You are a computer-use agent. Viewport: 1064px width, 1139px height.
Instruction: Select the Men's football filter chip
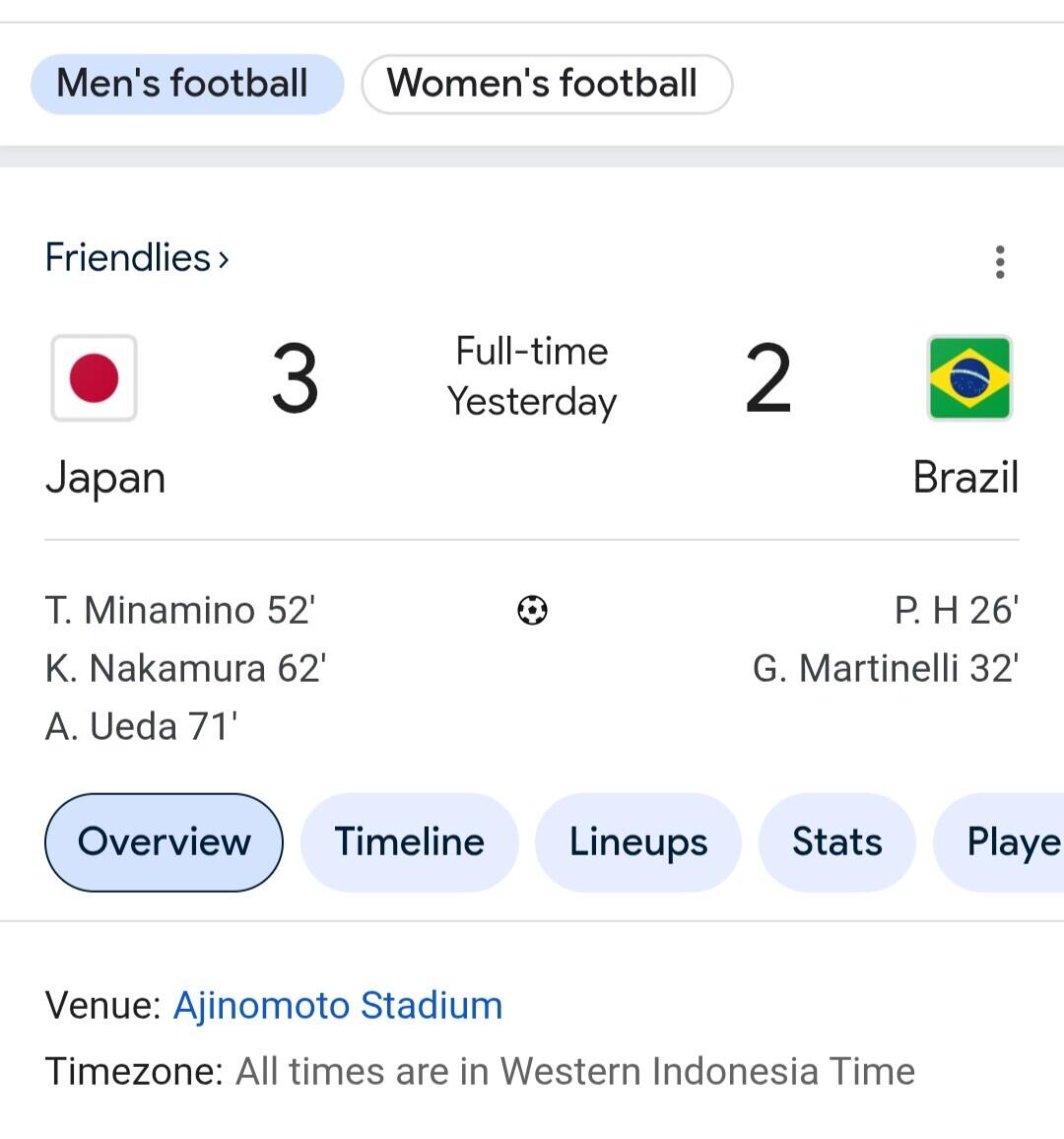pos(186,85)
